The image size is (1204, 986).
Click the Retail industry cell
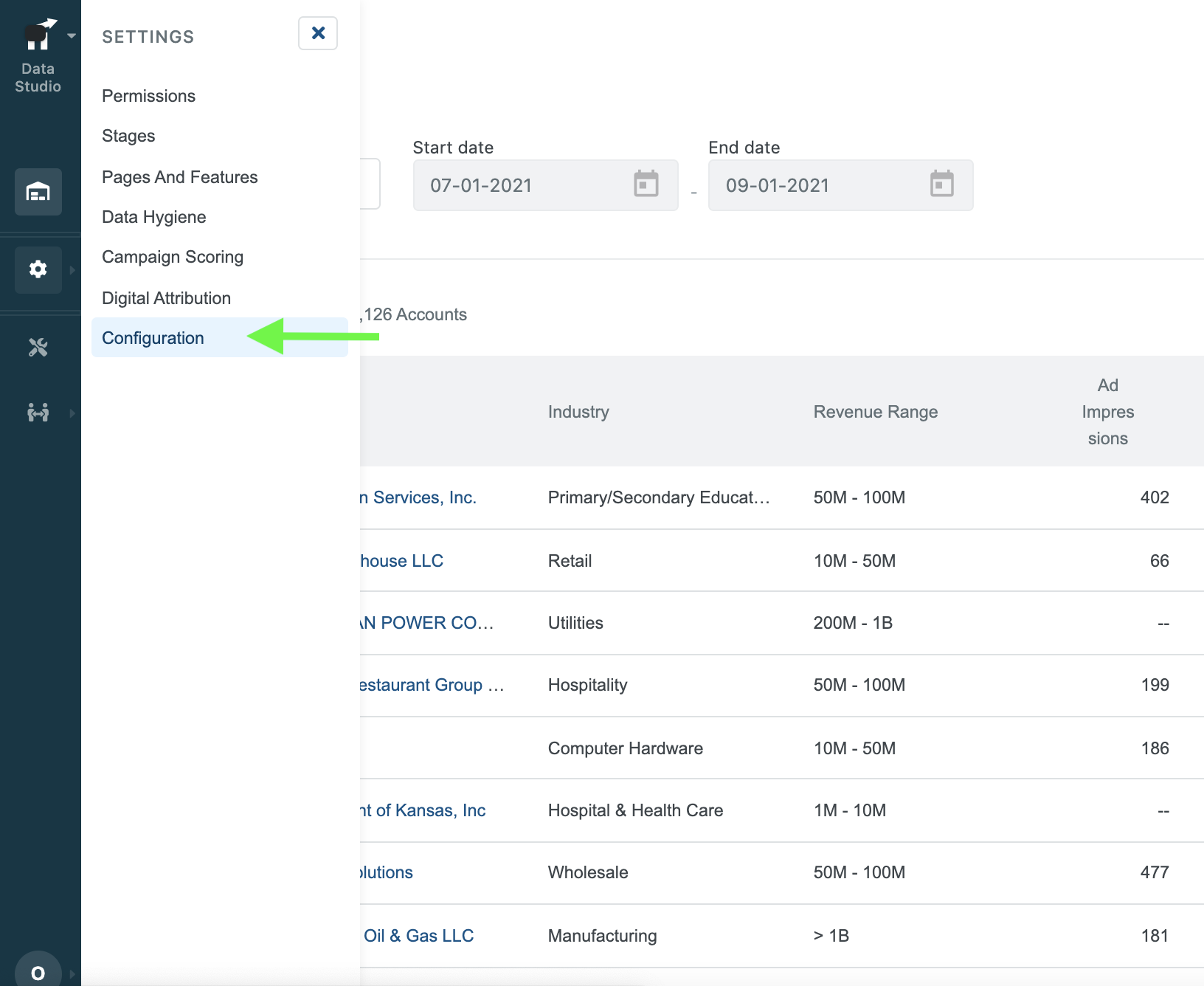570,561
